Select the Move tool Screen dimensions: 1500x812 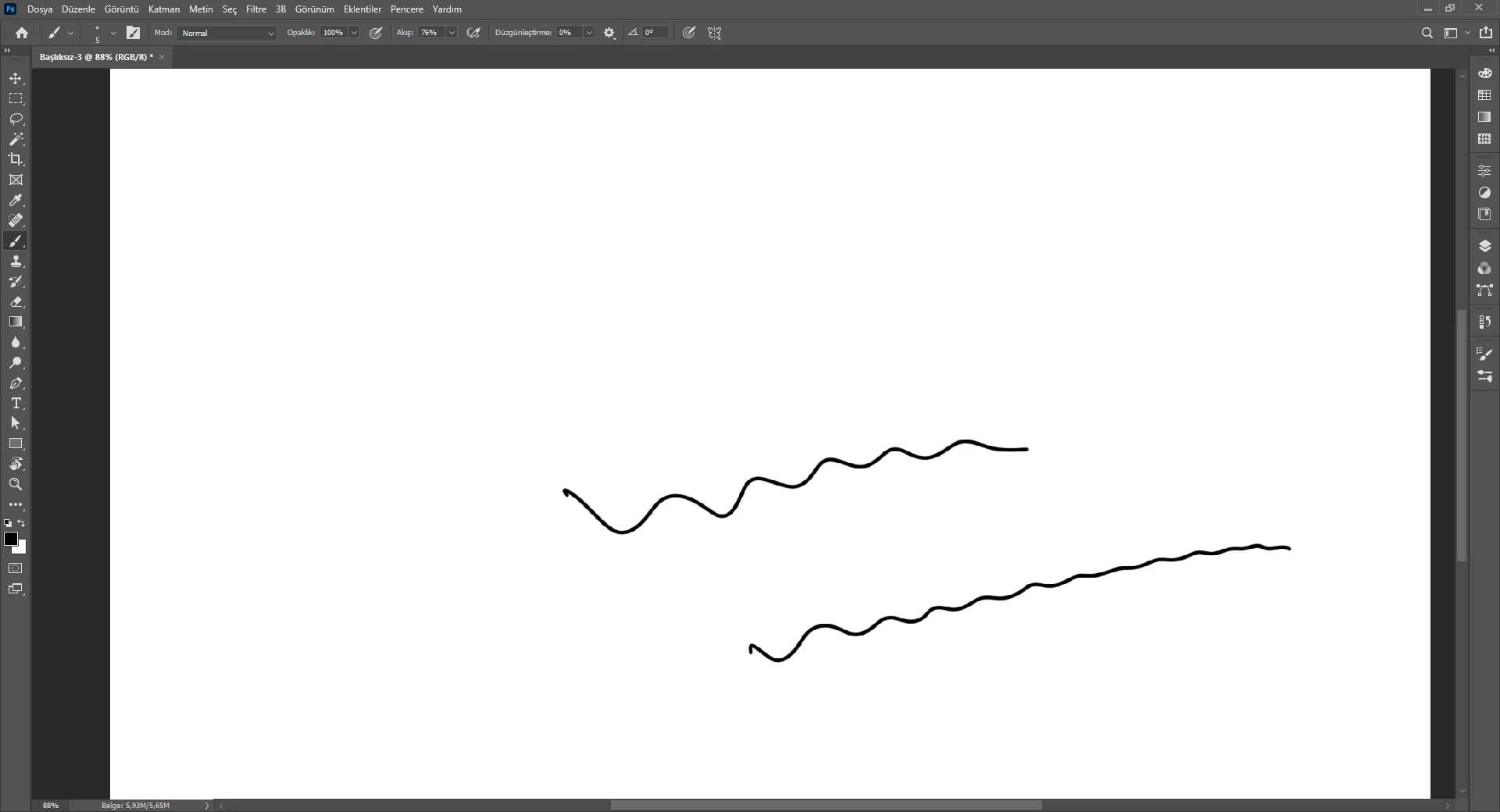tap(16, 79)
